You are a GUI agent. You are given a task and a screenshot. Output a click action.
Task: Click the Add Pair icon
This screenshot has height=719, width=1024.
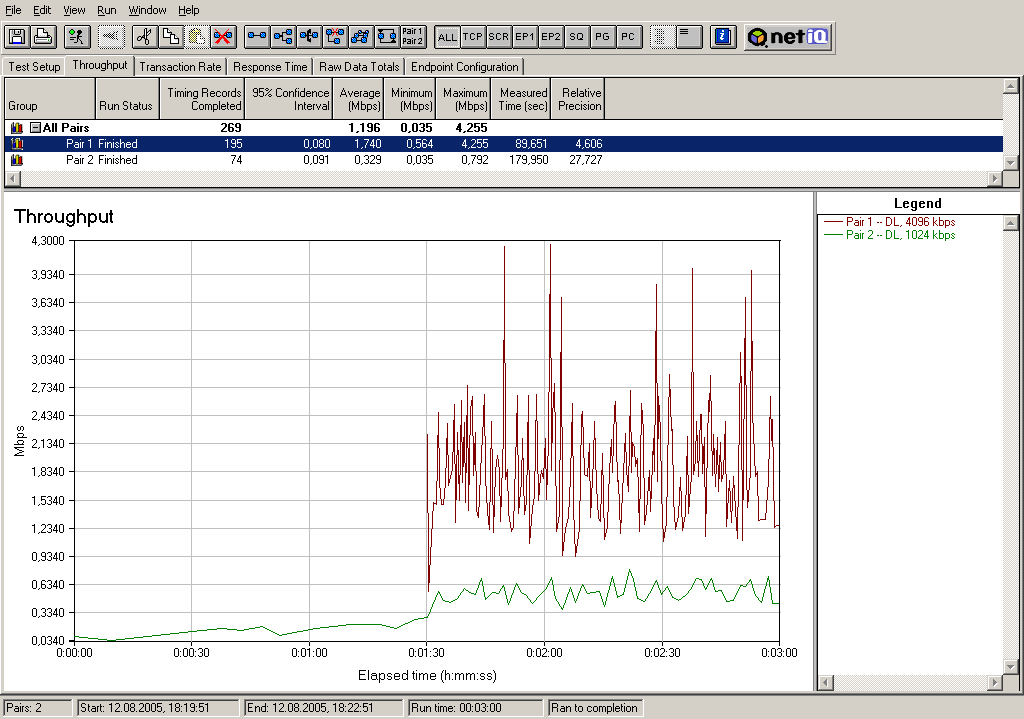[257, 37]
